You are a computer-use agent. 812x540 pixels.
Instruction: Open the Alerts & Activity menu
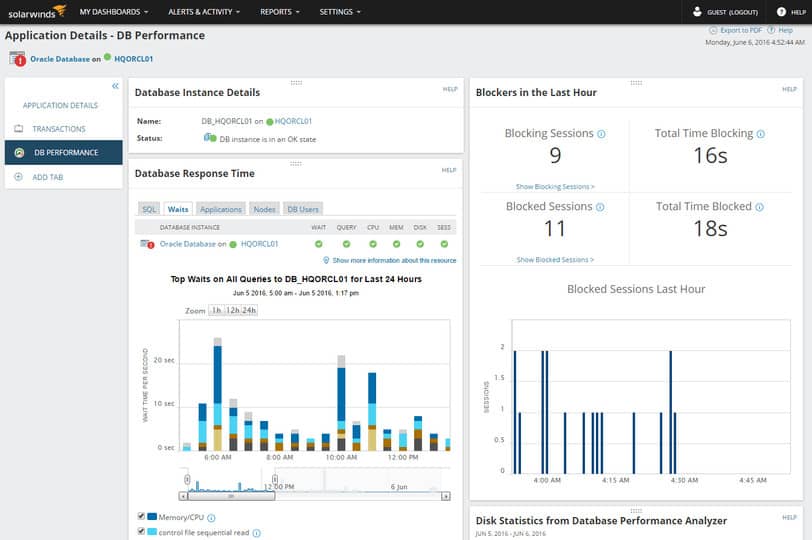click(204, 11)
